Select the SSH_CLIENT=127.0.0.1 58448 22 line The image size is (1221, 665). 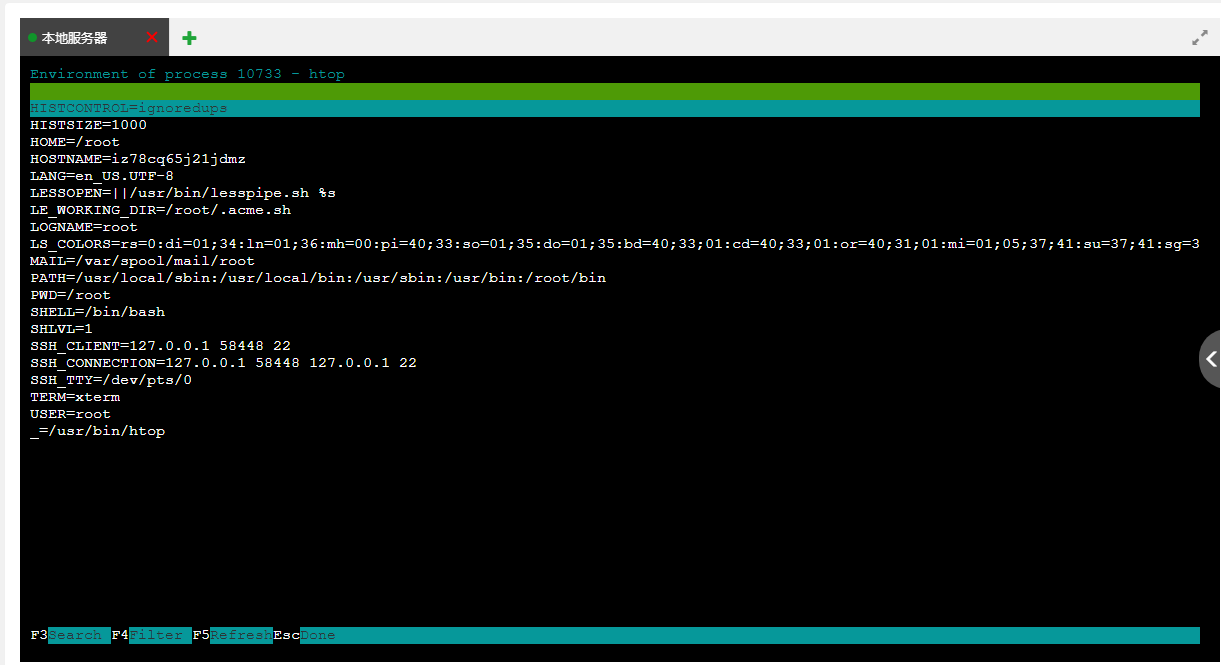[160, 346]
